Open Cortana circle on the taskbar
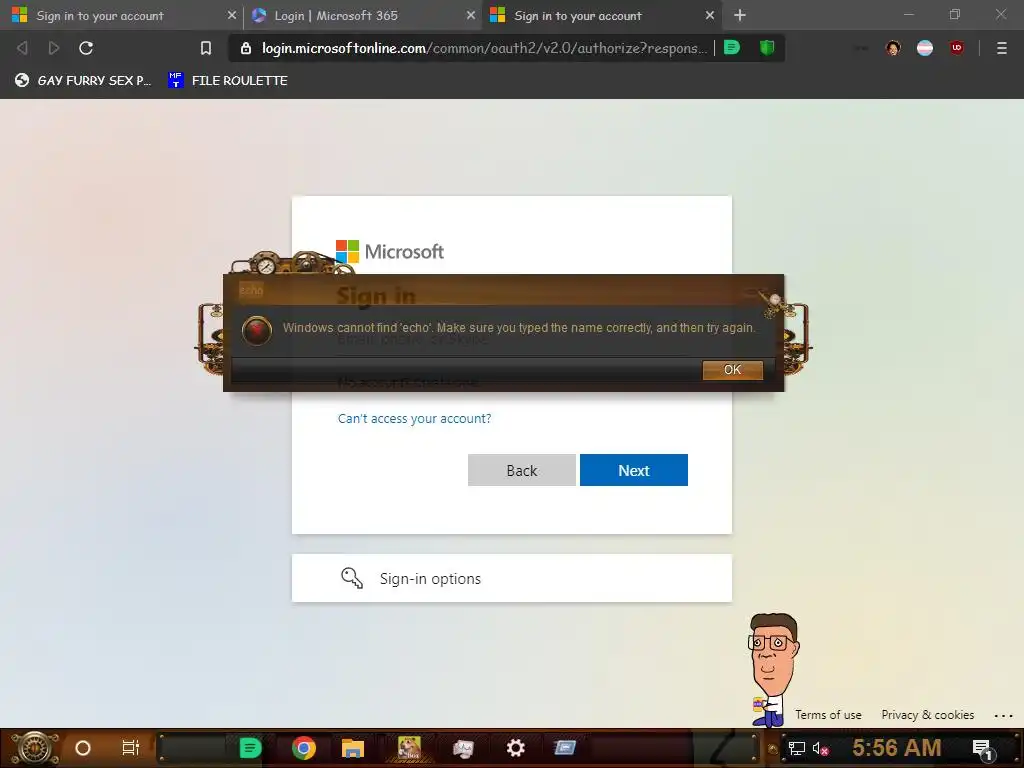The image size is (1024, 768). pyautogui.click(x=83, y=748)
